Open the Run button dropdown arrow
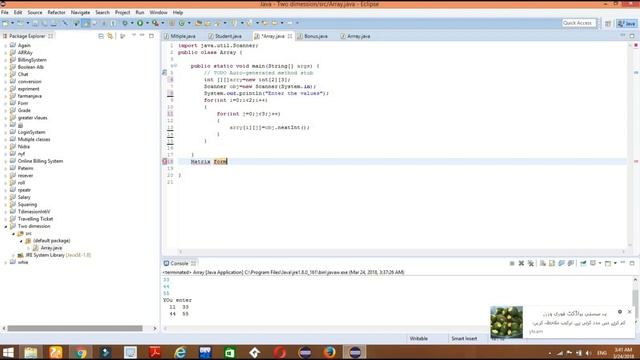 click(x=147, y=23)
